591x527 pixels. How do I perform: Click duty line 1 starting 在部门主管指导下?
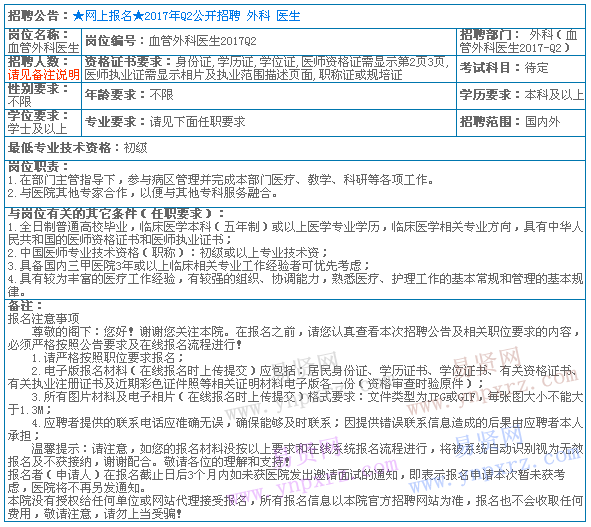tap(221, 180)
